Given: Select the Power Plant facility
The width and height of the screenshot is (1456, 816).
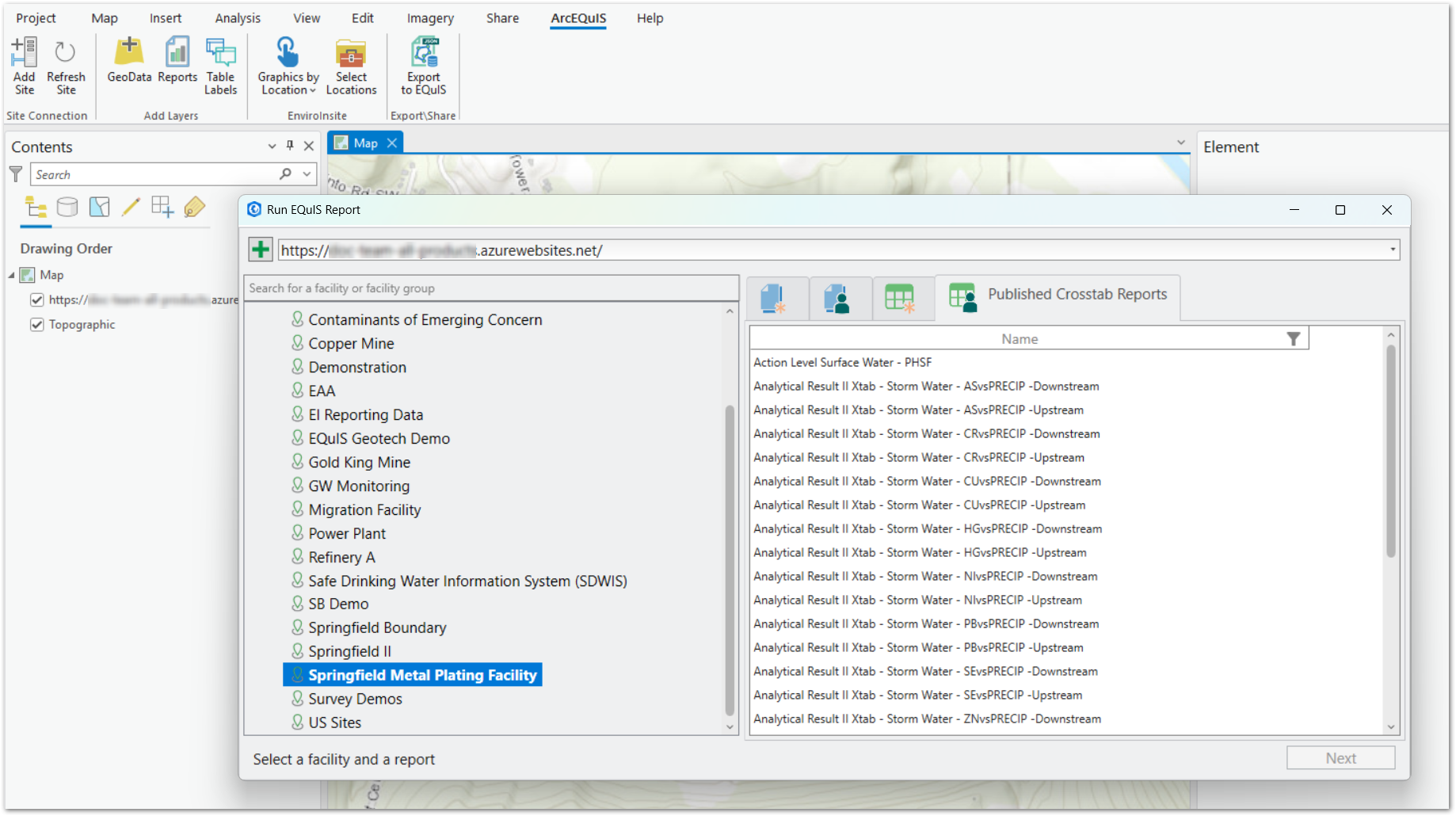Looking at the screenshot, I should 347,534.
